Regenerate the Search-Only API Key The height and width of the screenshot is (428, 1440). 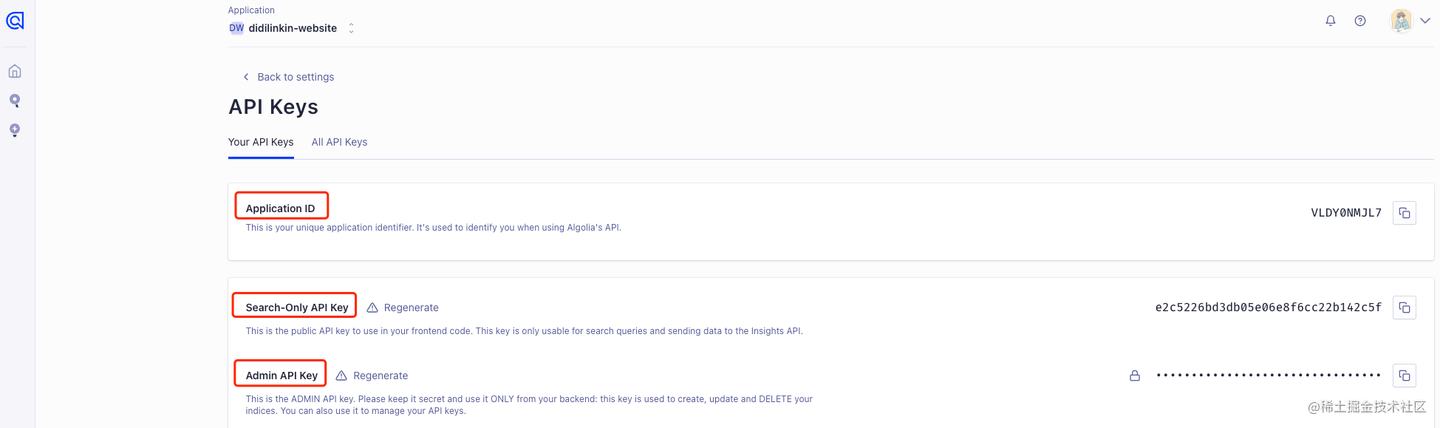[x=411, y=308]
